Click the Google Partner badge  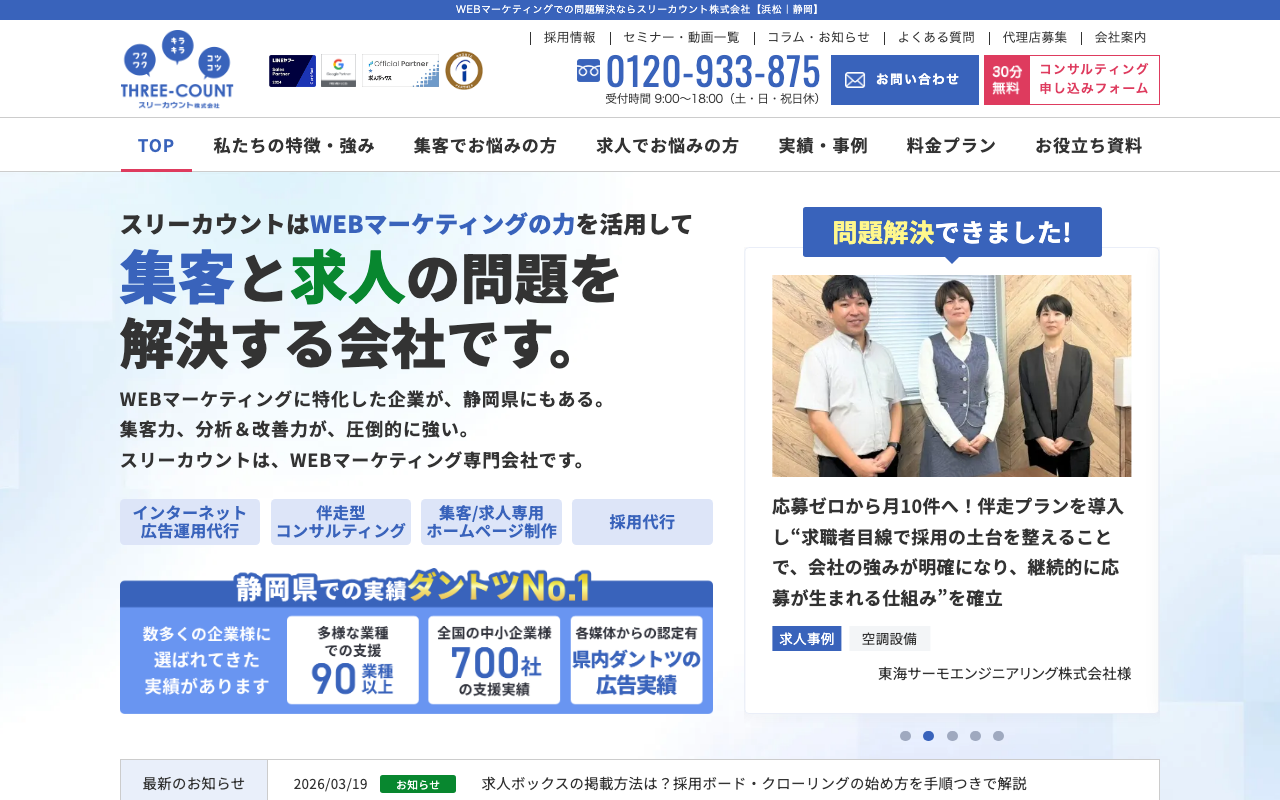pos(338,71)
